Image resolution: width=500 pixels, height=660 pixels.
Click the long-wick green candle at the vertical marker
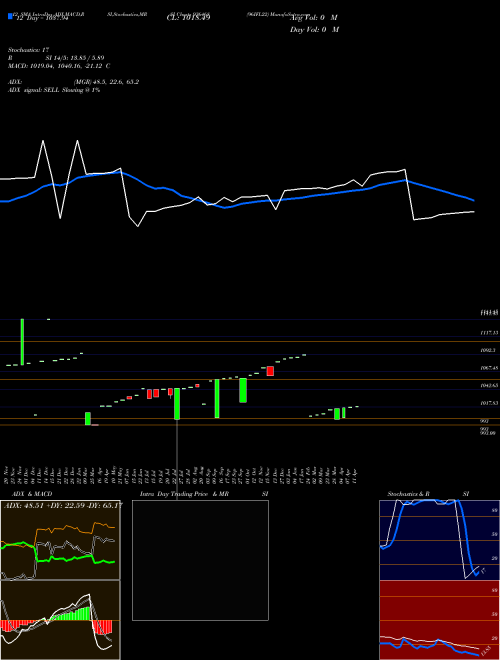(177, 404)
